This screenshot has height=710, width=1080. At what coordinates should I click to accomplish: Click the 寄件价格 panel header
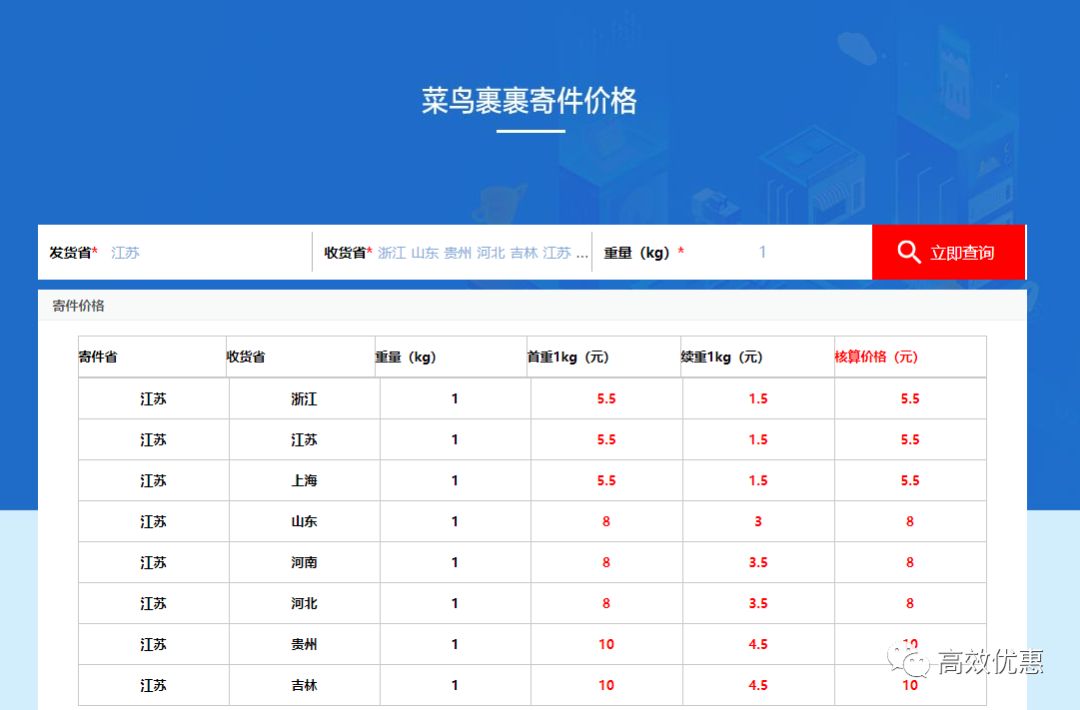(532, 306)
